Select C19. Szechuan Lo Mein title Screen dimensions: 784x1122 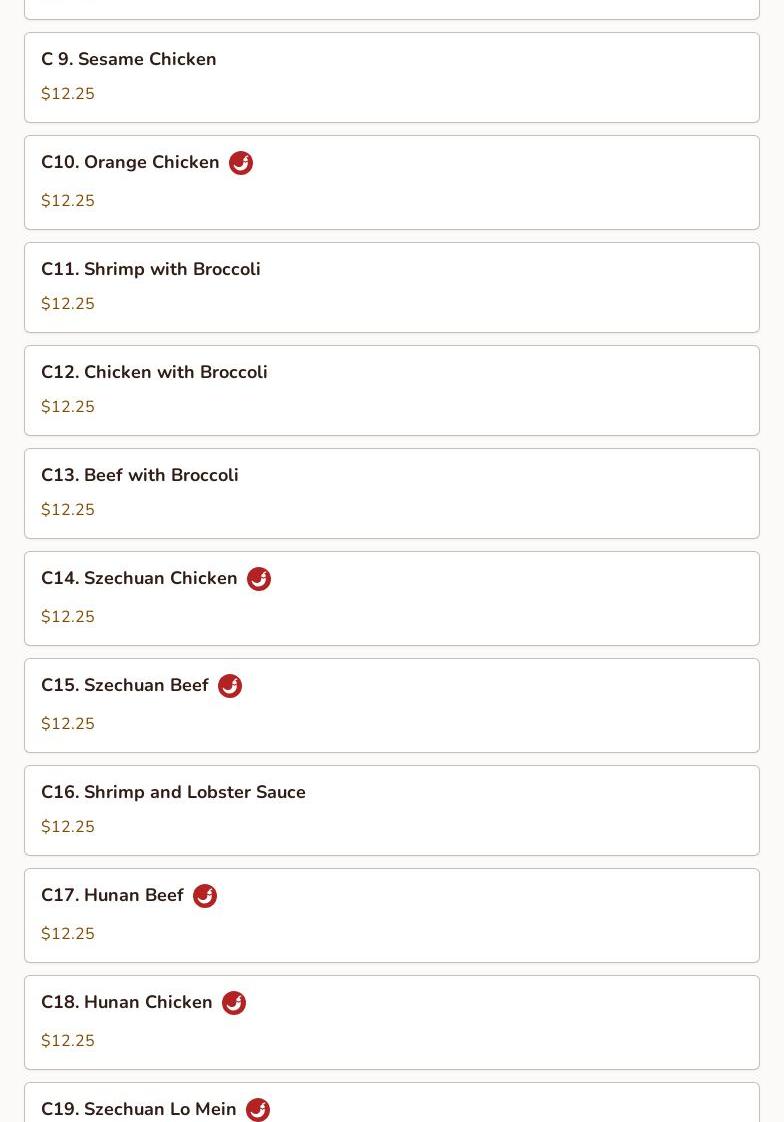pos(139,1109)
